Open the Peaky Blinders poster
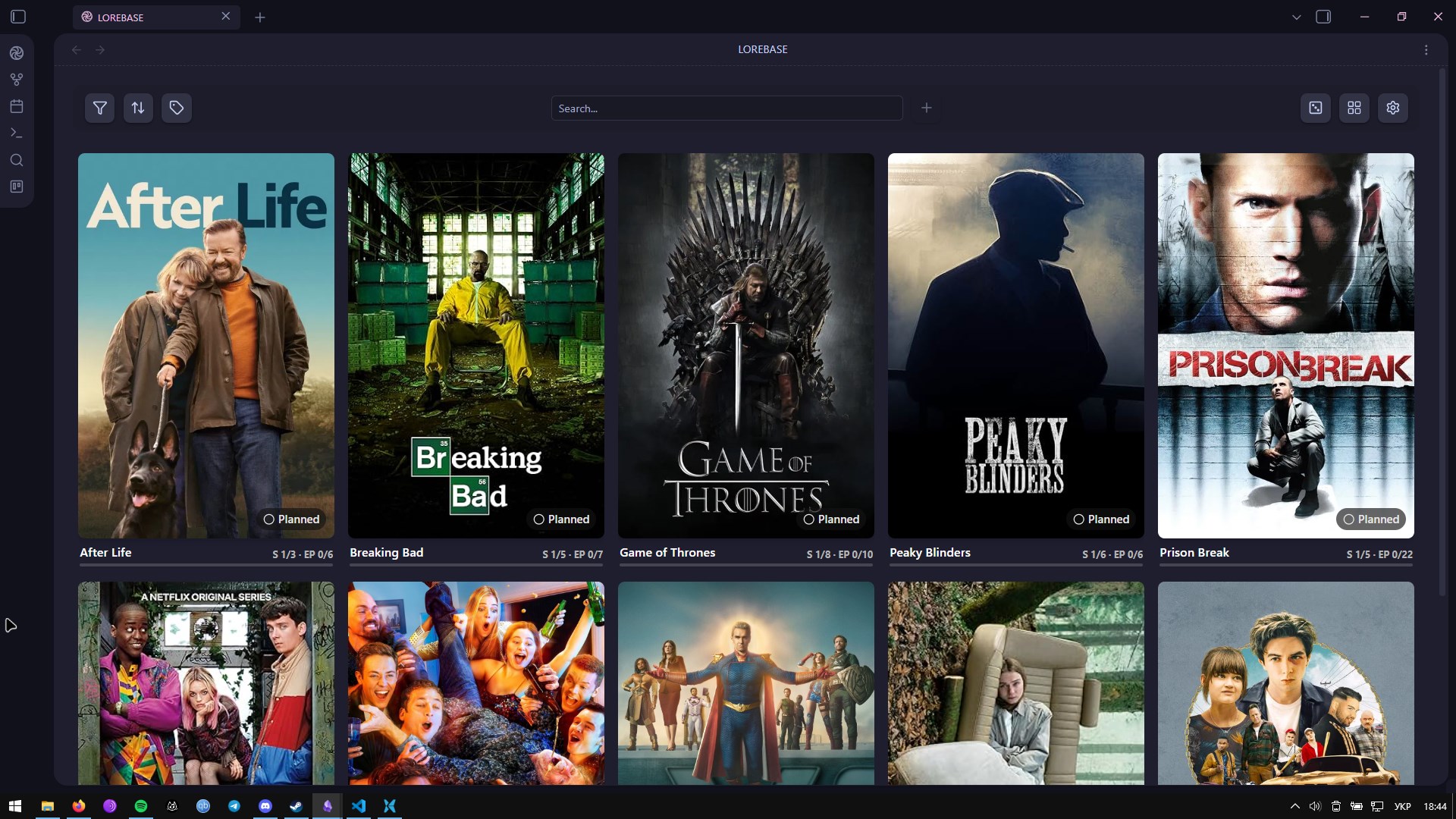 [x=1016, y=346]
